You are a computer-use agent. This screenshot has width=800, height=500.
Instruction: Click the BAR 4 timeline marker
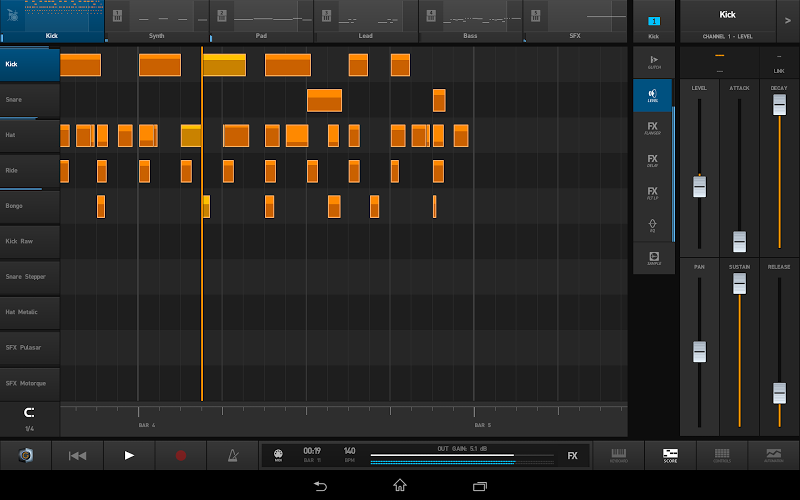147,425
